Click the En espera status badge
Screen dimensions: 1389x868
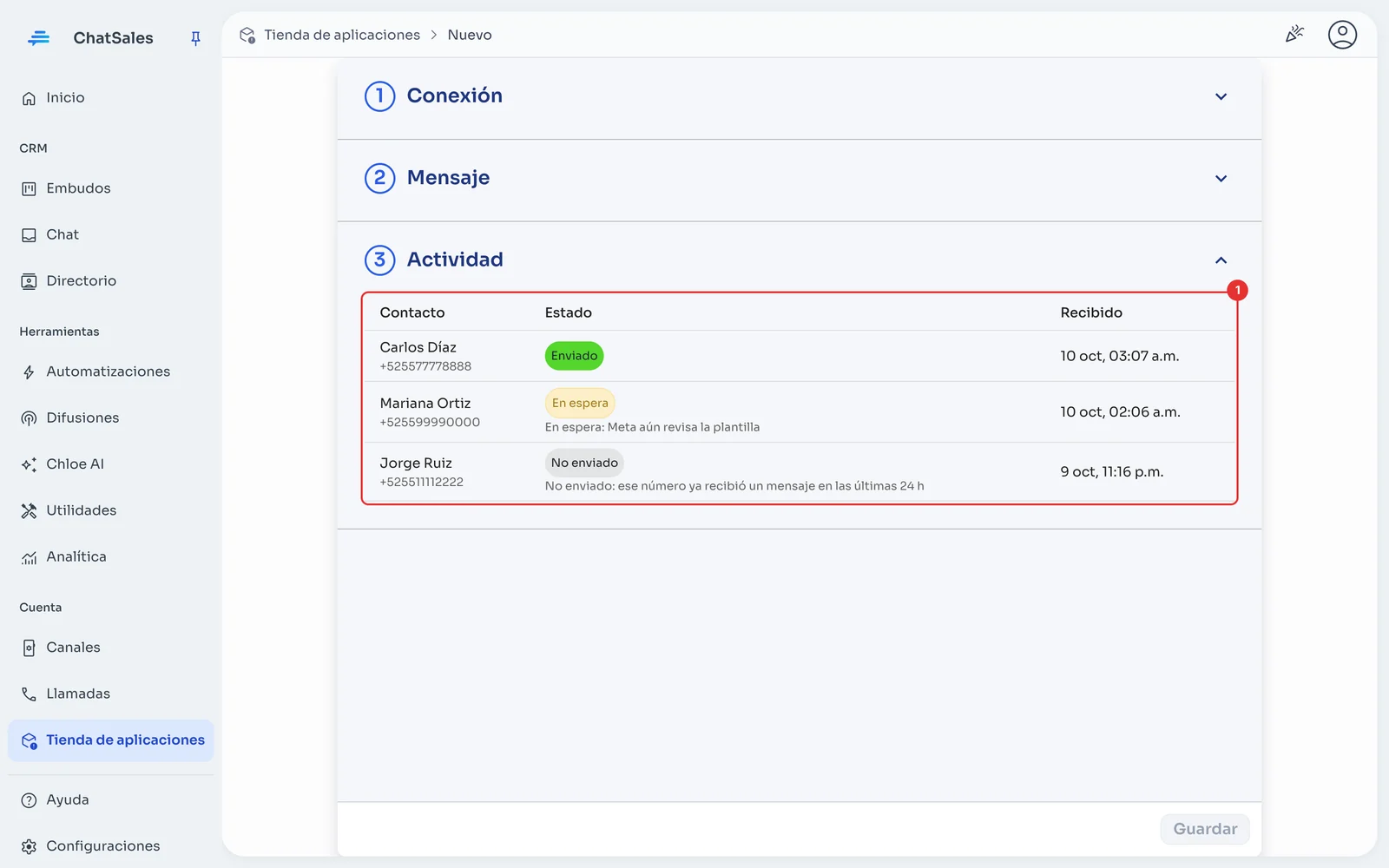580,403
